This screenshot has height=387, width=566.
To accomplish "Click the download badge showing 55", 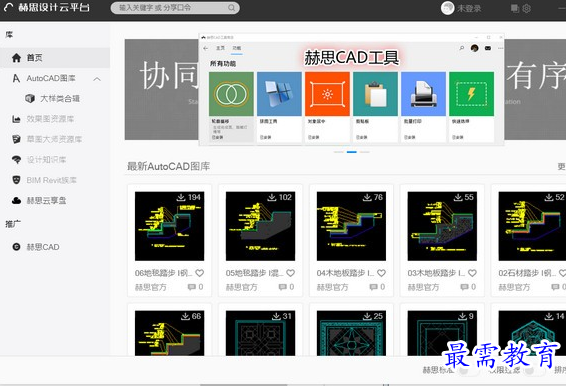I will pyautogui.click(x=464, y=197).
